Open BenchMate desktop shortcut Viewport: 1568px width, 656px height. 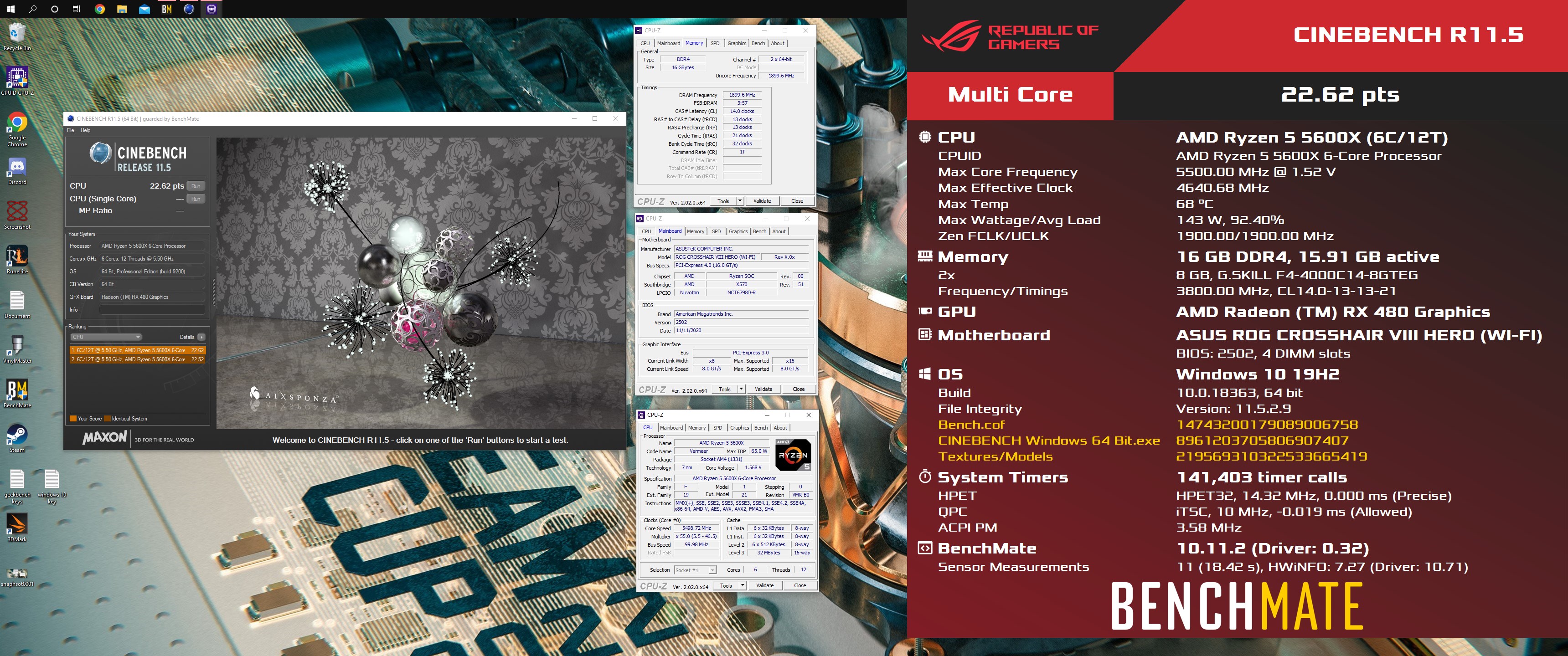pos(17,394)
